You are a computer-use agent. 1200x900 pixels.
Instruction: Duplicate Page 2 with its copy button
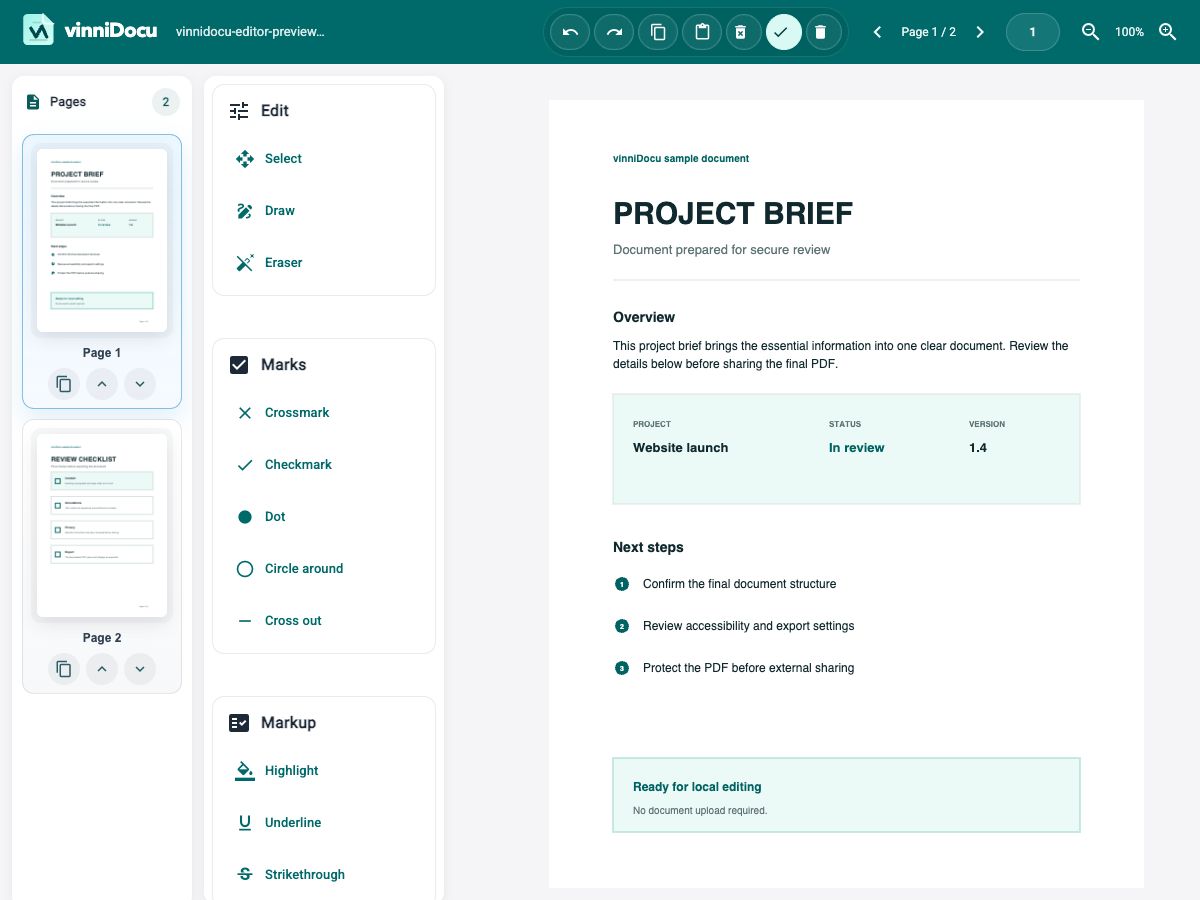(x=64, y=669)
